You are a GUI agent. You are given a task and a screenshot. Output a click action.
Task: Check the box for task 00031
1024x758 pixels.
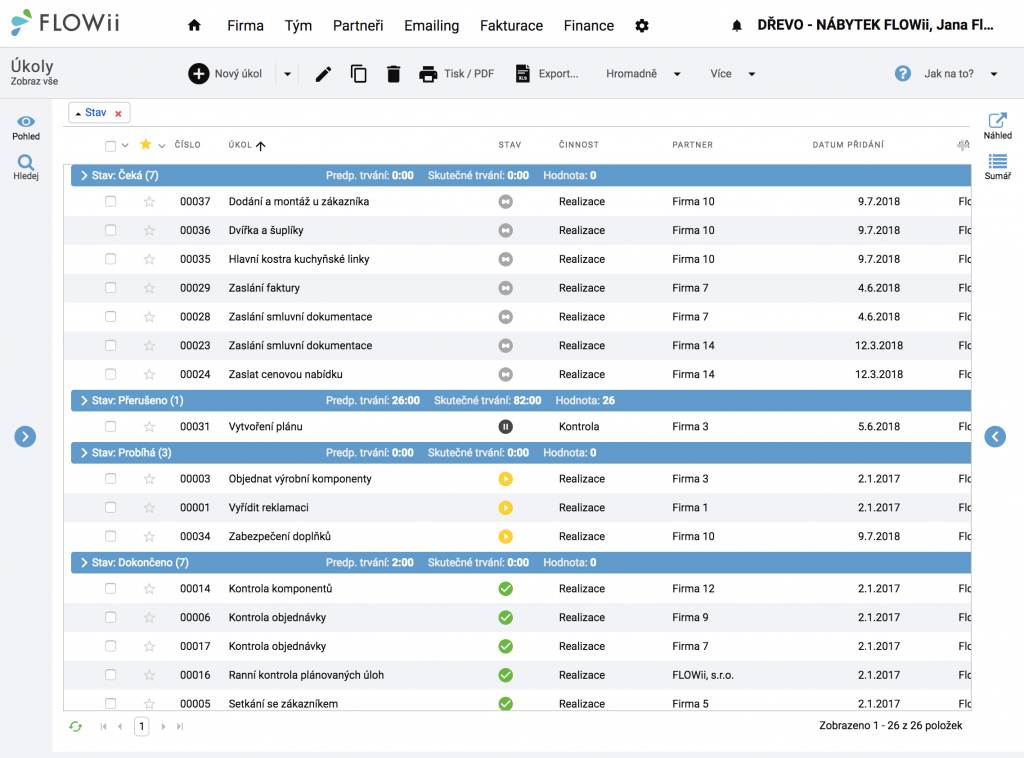(110, 426)
